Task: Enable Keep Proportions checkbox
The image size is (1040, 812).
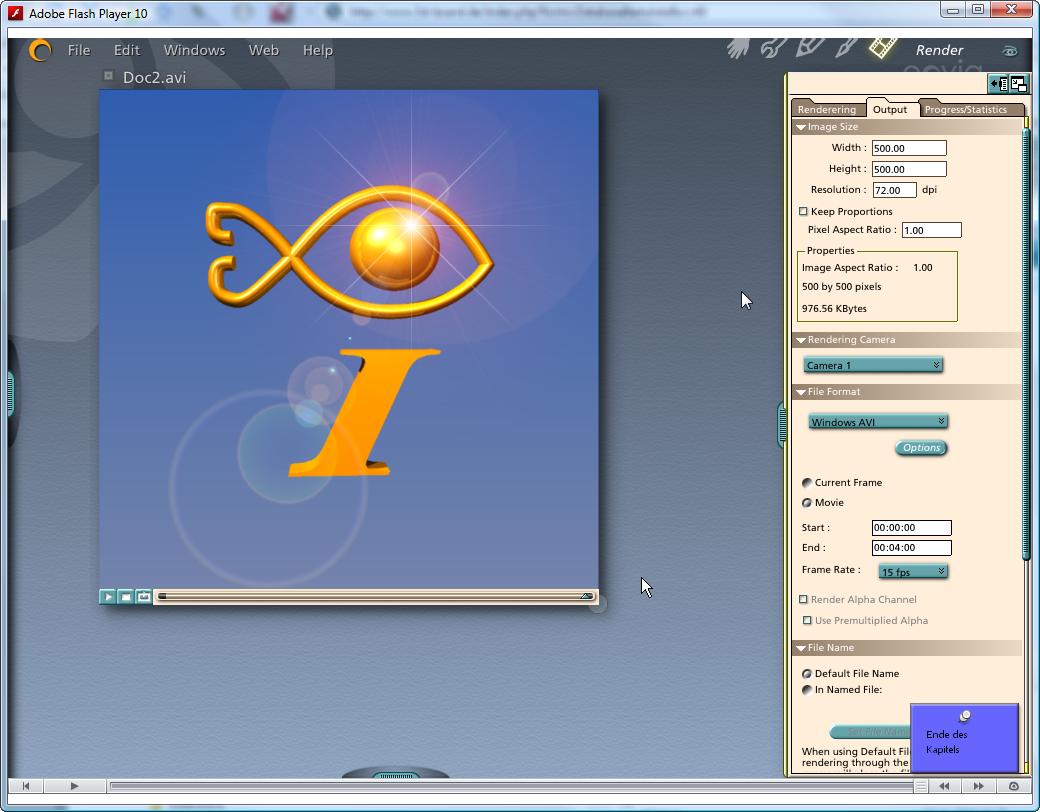Action: [803, 211]
